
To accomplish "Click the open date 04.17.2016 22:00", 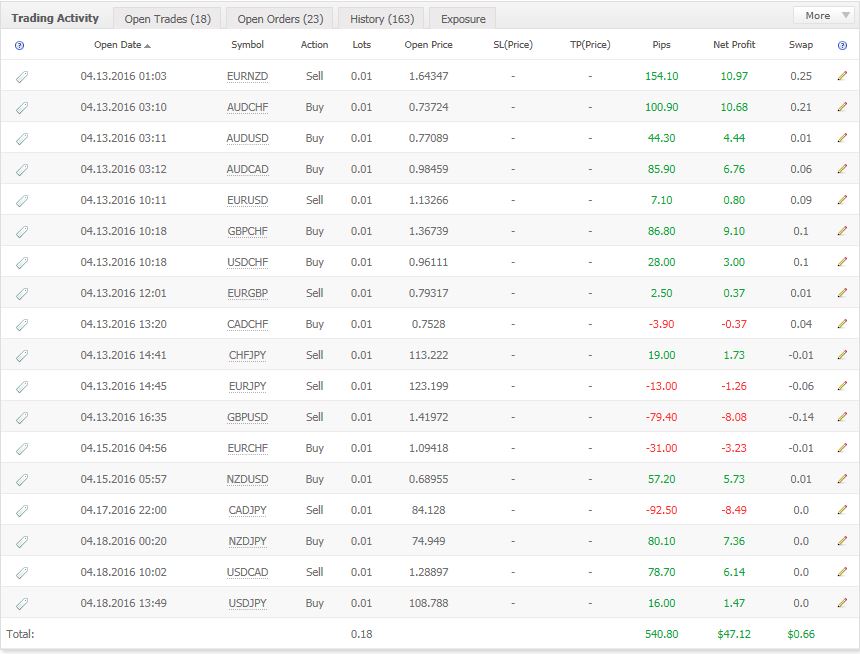I will [123, 510].
